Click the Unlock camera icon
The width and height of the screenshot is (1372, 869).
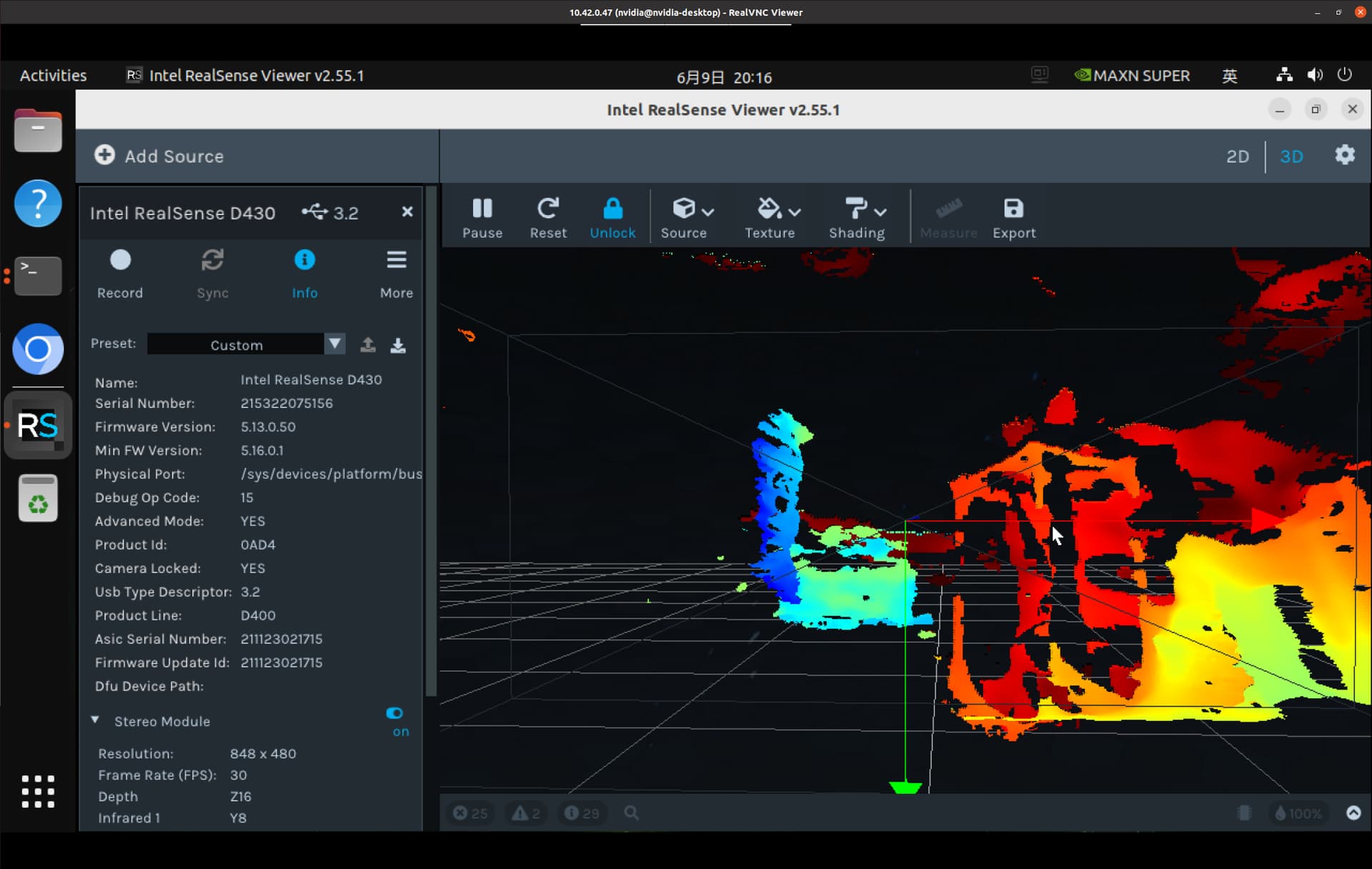613,209
